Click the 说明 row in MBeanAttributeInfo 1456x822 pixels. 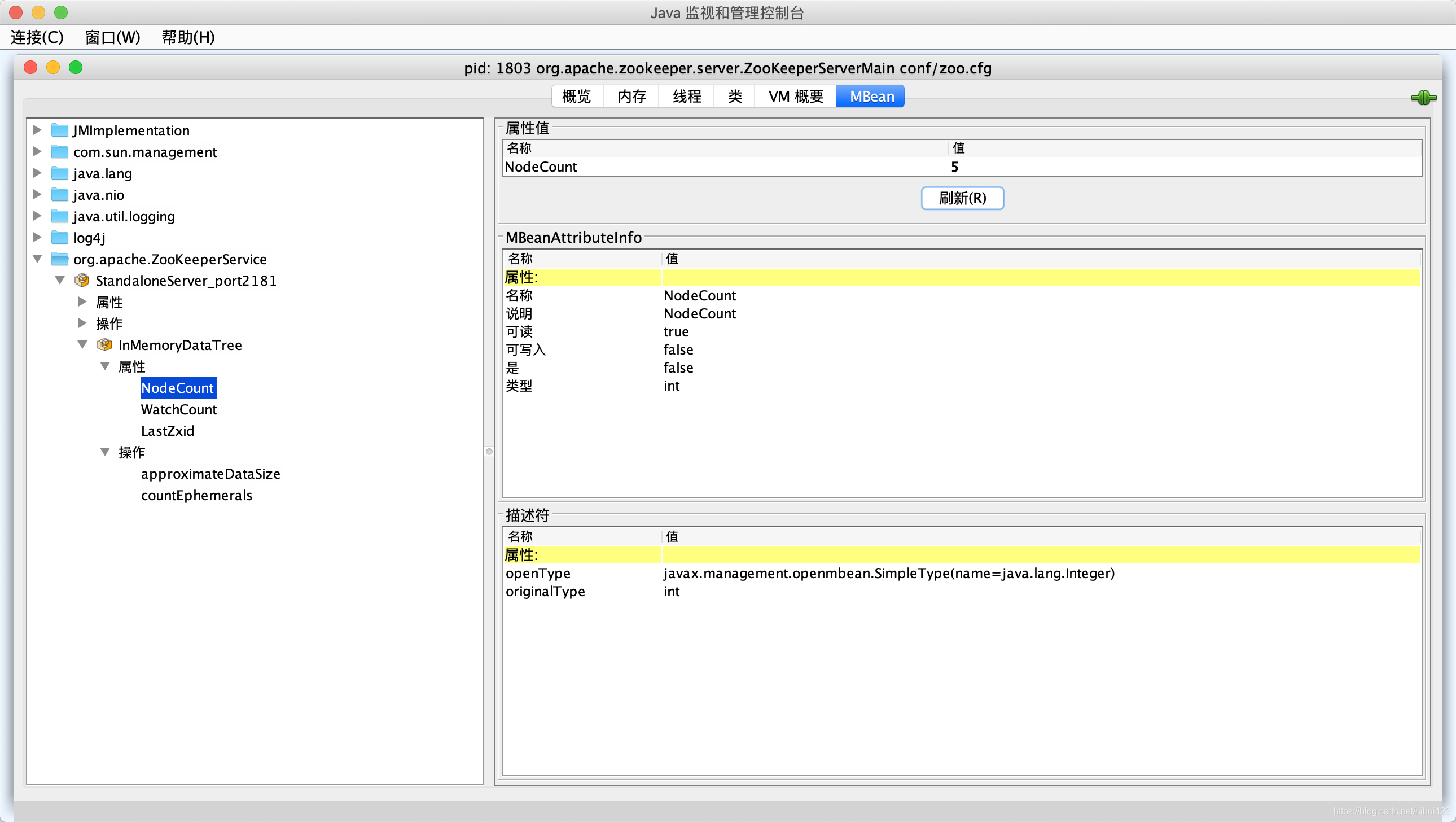click(x=962, y=314)
